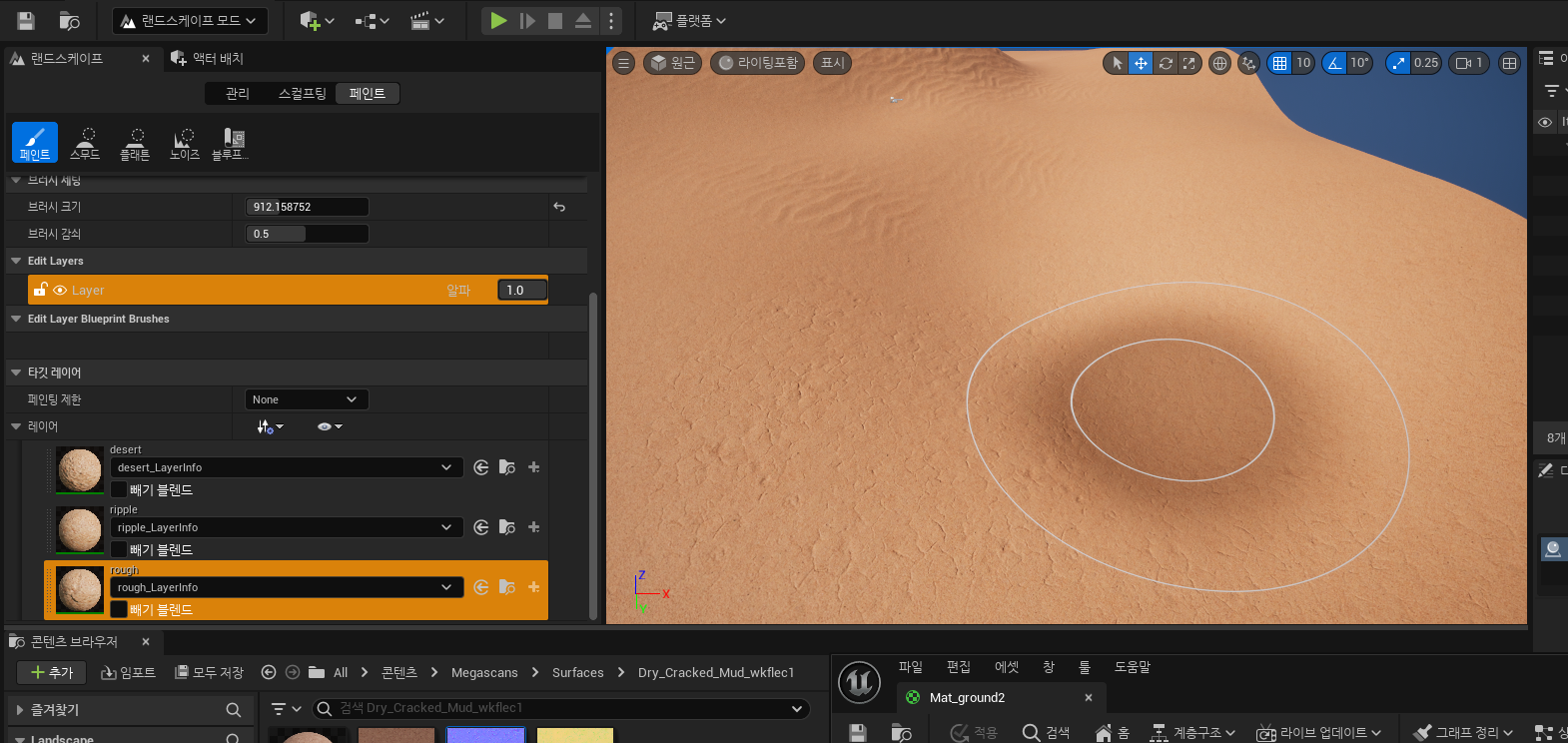Click the Add button in Content Browser
This screenshot has height=743, width=1568.
pyautogui.click(x=52, y=672)
